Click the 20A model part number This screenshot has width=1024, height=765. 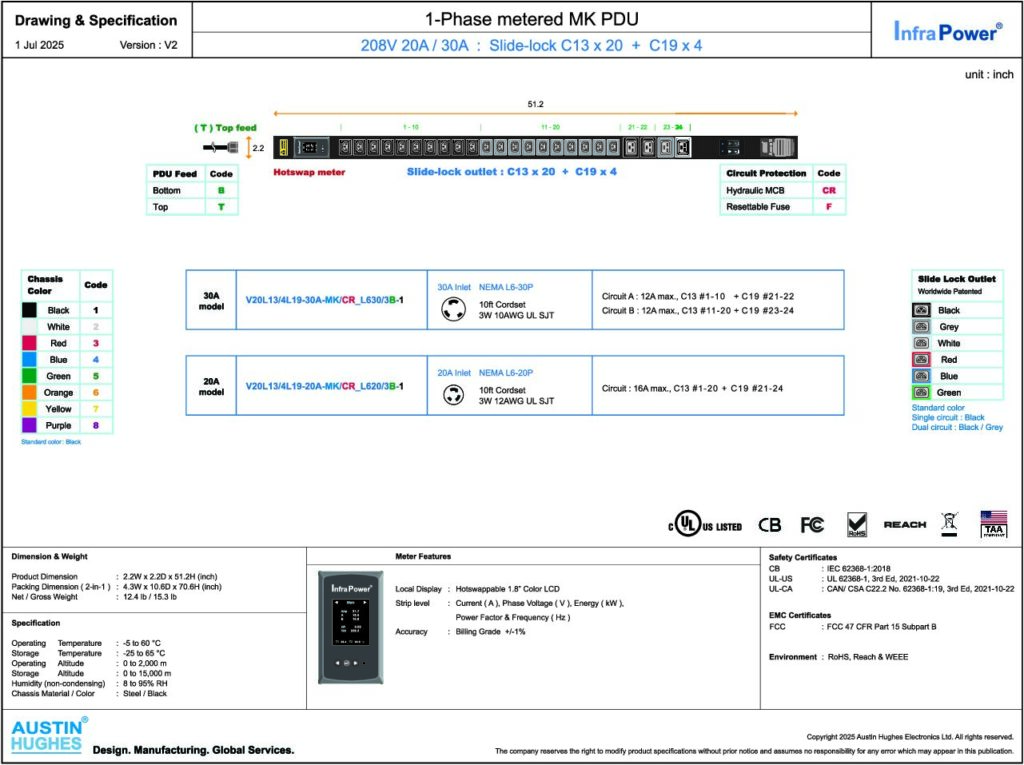(x=325, y=386)
